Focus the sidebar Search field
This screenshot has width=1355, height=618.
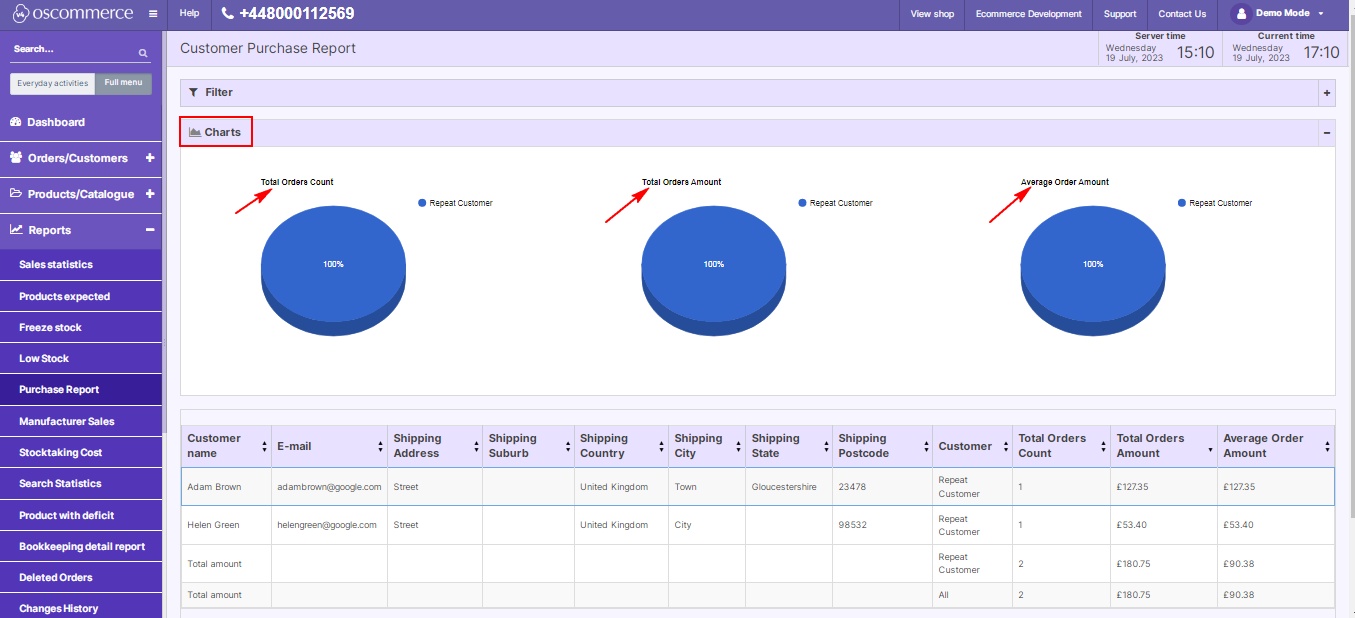point(80,50)
